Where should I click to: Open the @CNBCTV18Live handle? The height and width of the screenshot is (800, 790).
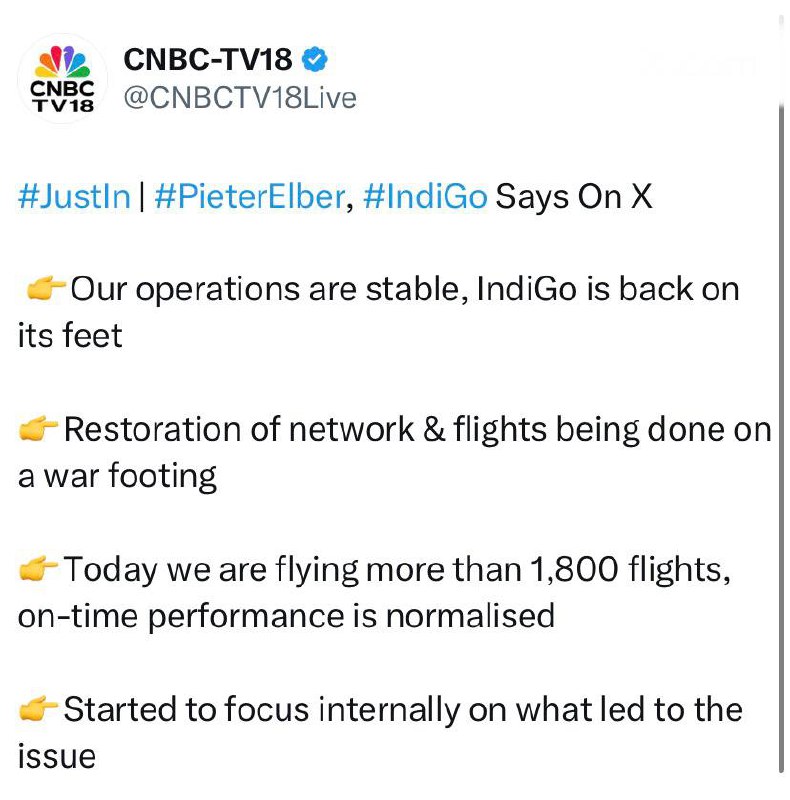[x=239, y=98]
